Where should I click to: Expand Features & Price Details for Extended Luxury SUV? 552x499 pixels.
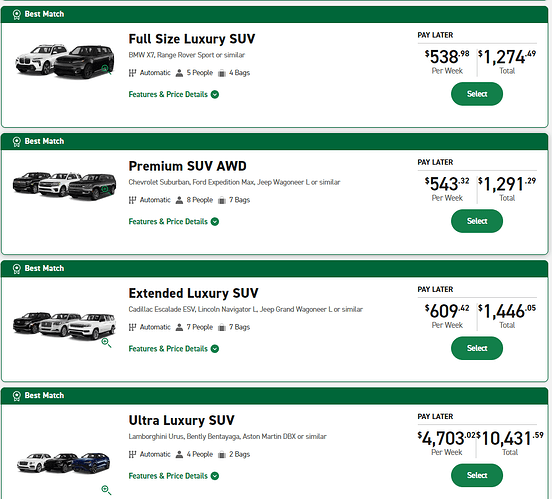point(174,349)
